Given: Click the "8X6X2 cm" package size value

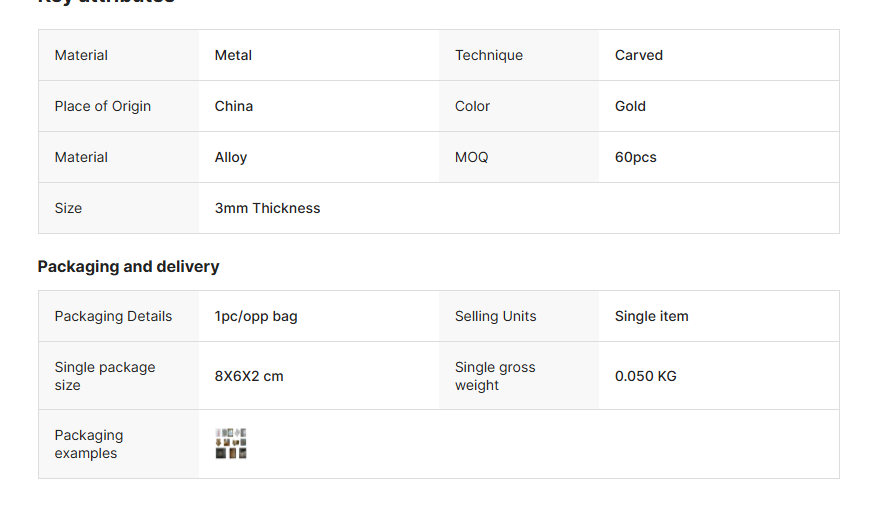Looking at the screenshot, I should (249, 376).
